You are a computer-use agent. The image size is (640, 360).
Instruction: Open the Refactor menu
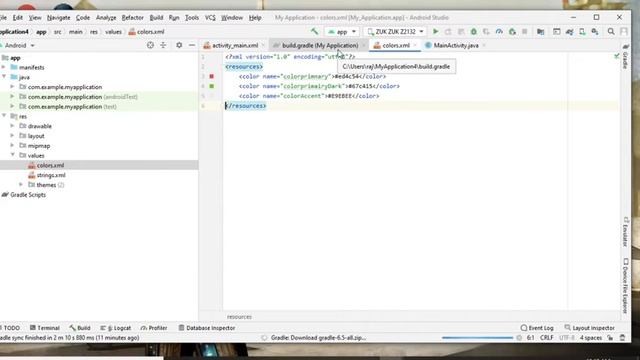point(133,18)
